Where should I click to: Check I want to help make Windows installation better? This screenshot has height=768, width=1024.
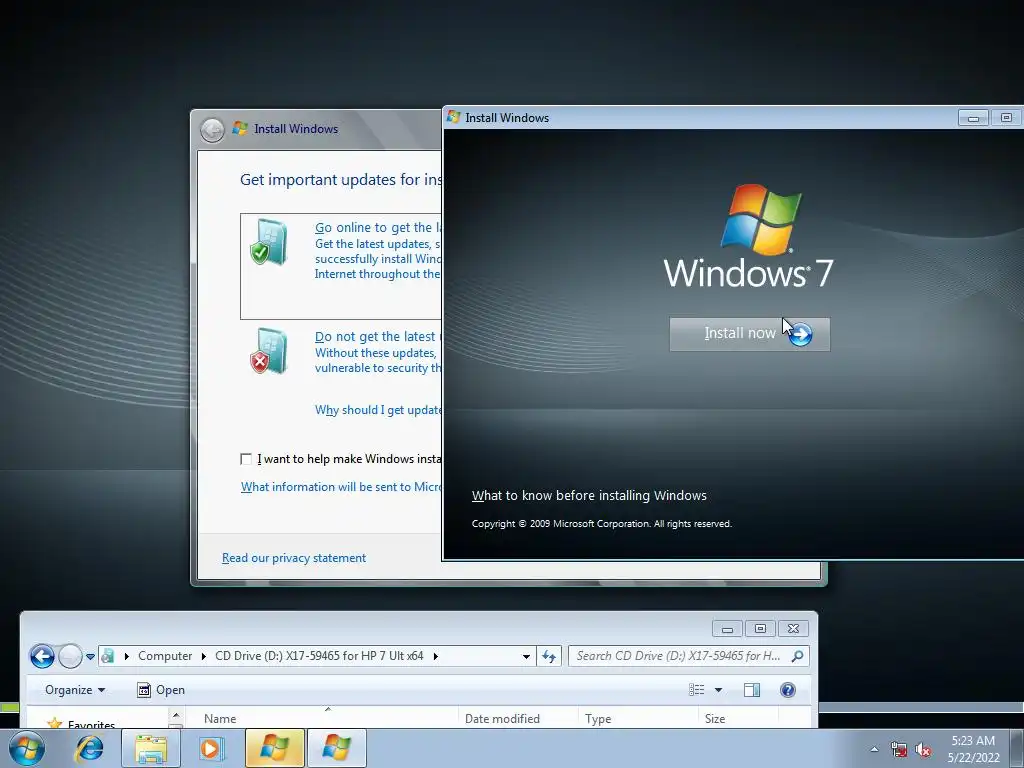pos(246,459)
